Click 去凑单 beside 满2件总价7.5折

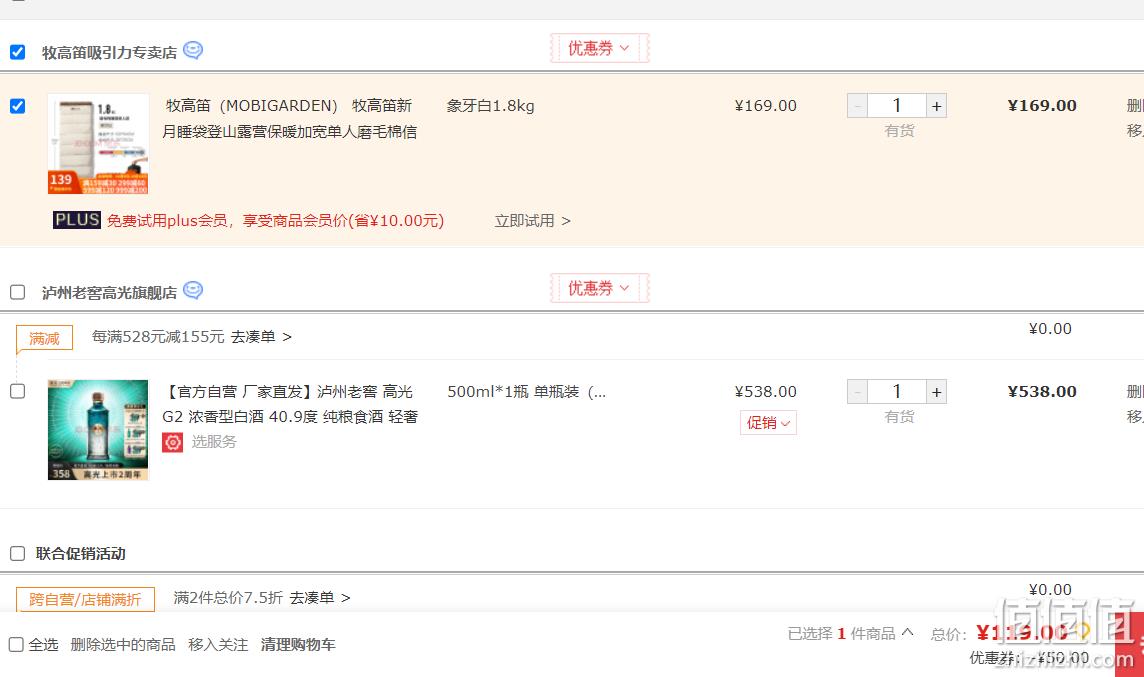point(320,597)
